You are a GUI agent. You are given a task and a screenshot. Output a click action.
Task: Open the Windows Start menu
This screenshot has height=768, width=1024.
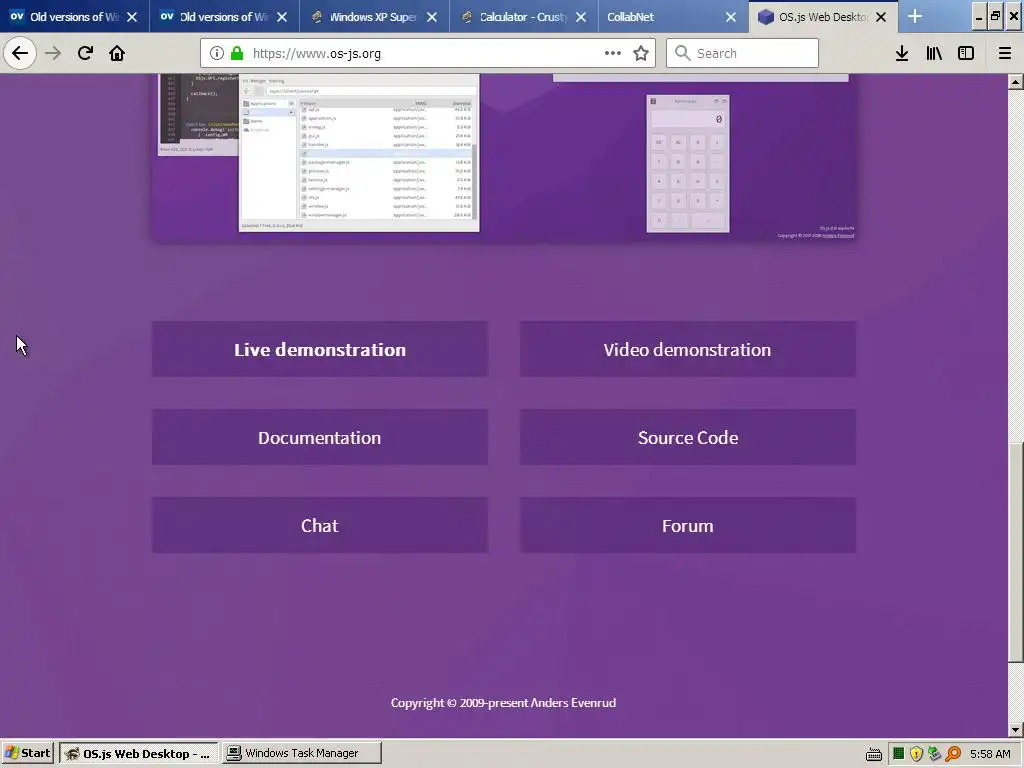(x=28, y=753)
